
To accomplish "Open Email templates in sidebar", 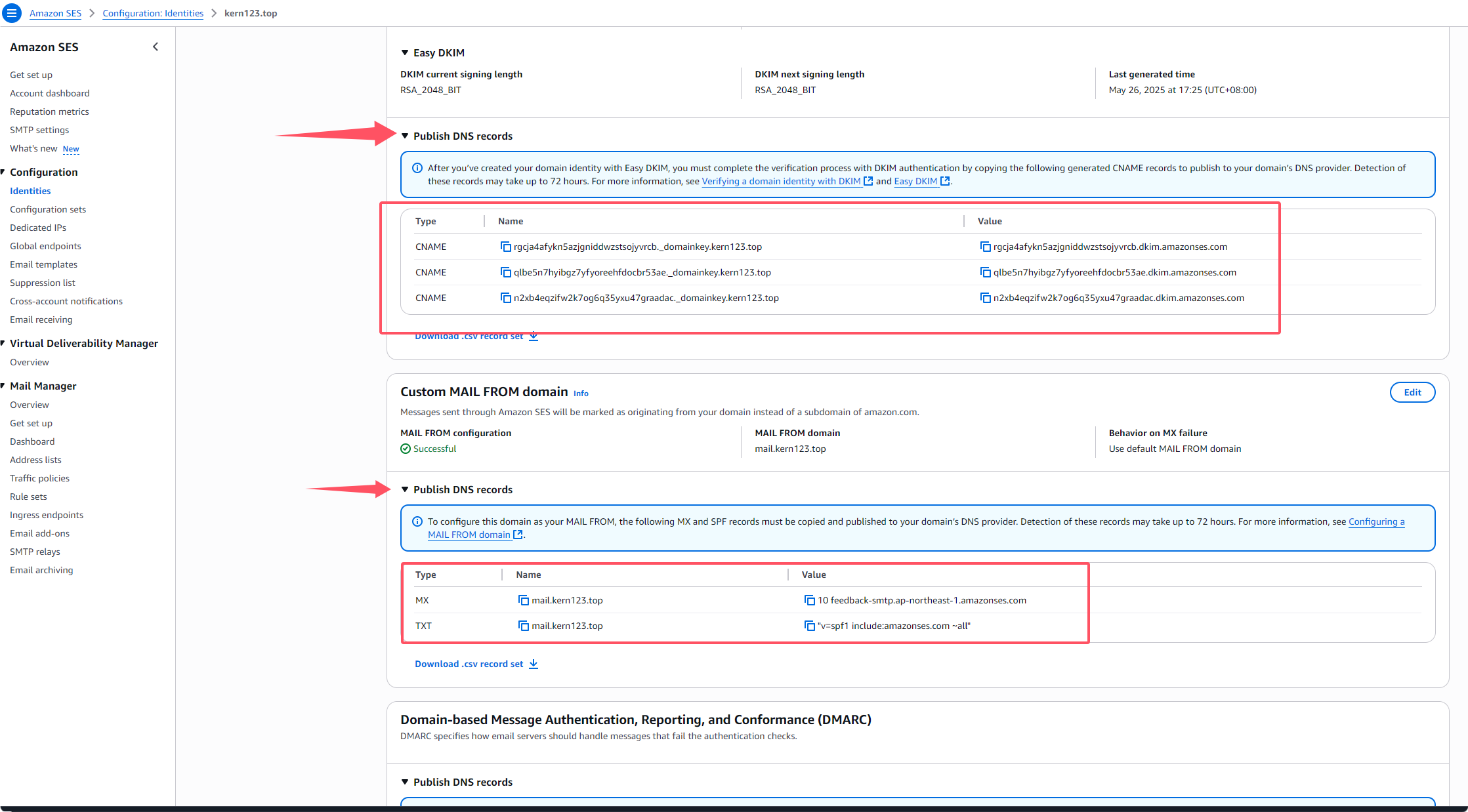I will click(43, 264).
